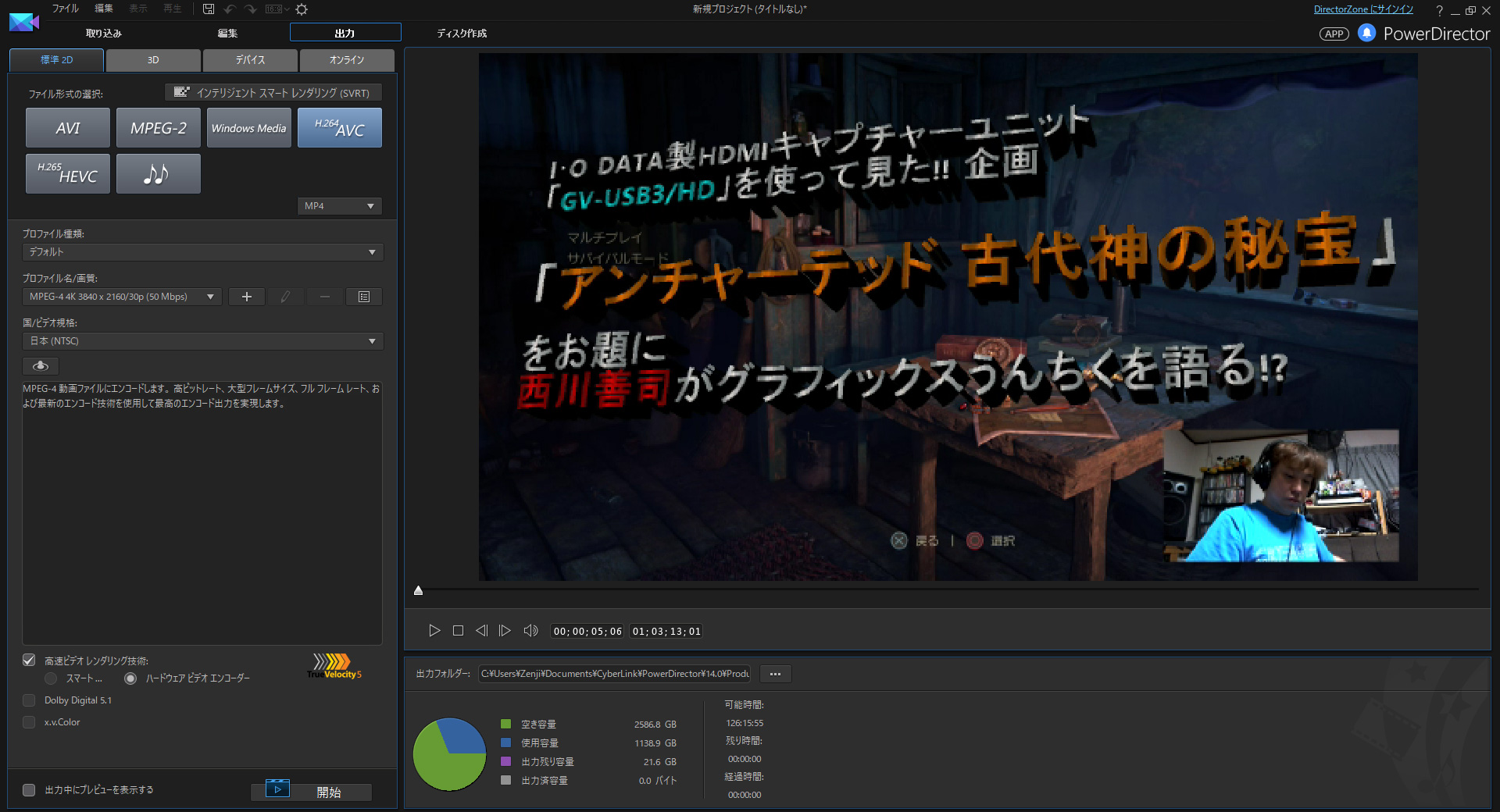Click the notification bell icon
Viewport: 1500px width, 812px height.
(x=1366, y=33)
